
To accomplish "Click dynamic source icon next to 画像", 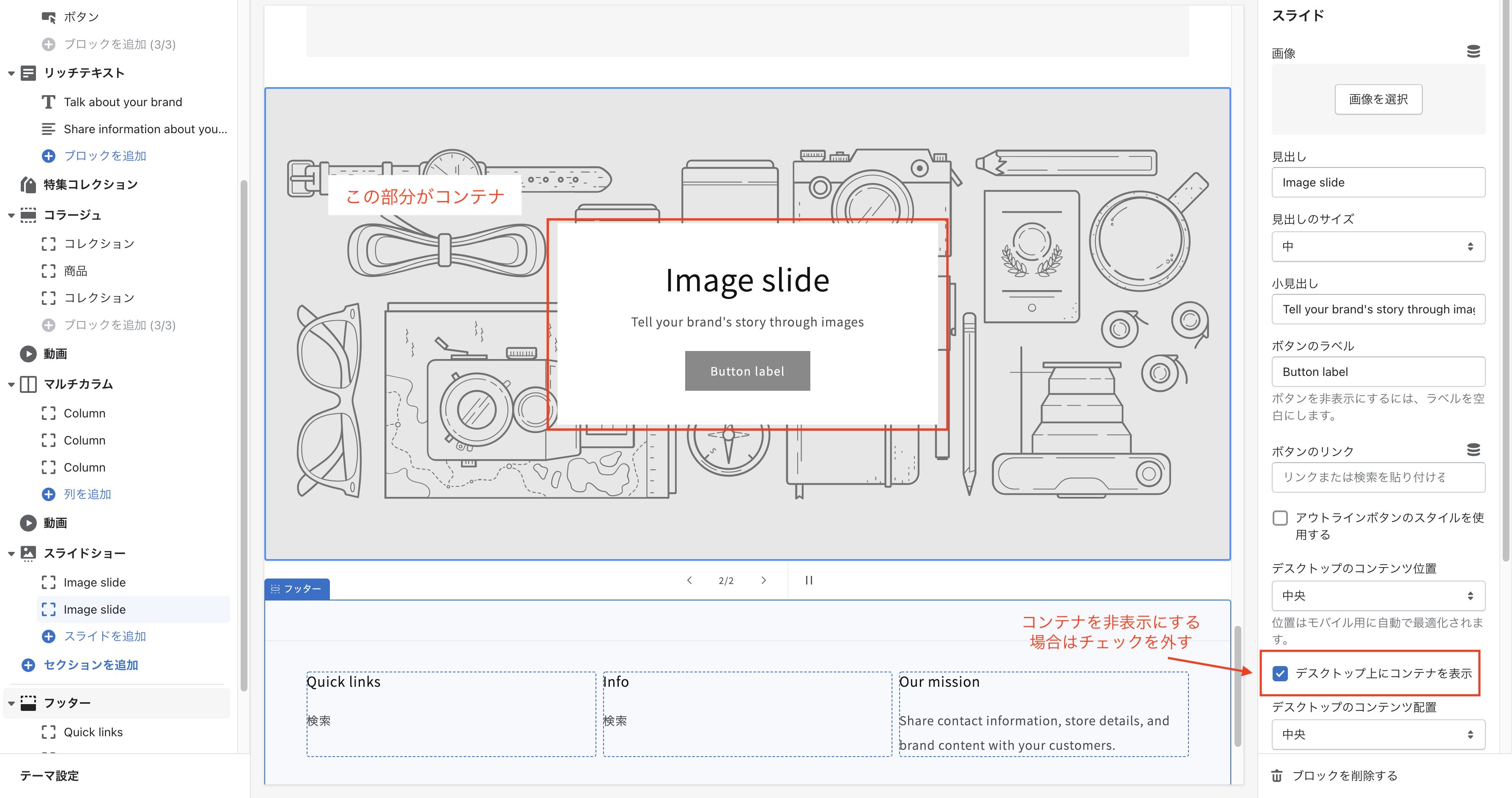I will tap(1474, 52).
